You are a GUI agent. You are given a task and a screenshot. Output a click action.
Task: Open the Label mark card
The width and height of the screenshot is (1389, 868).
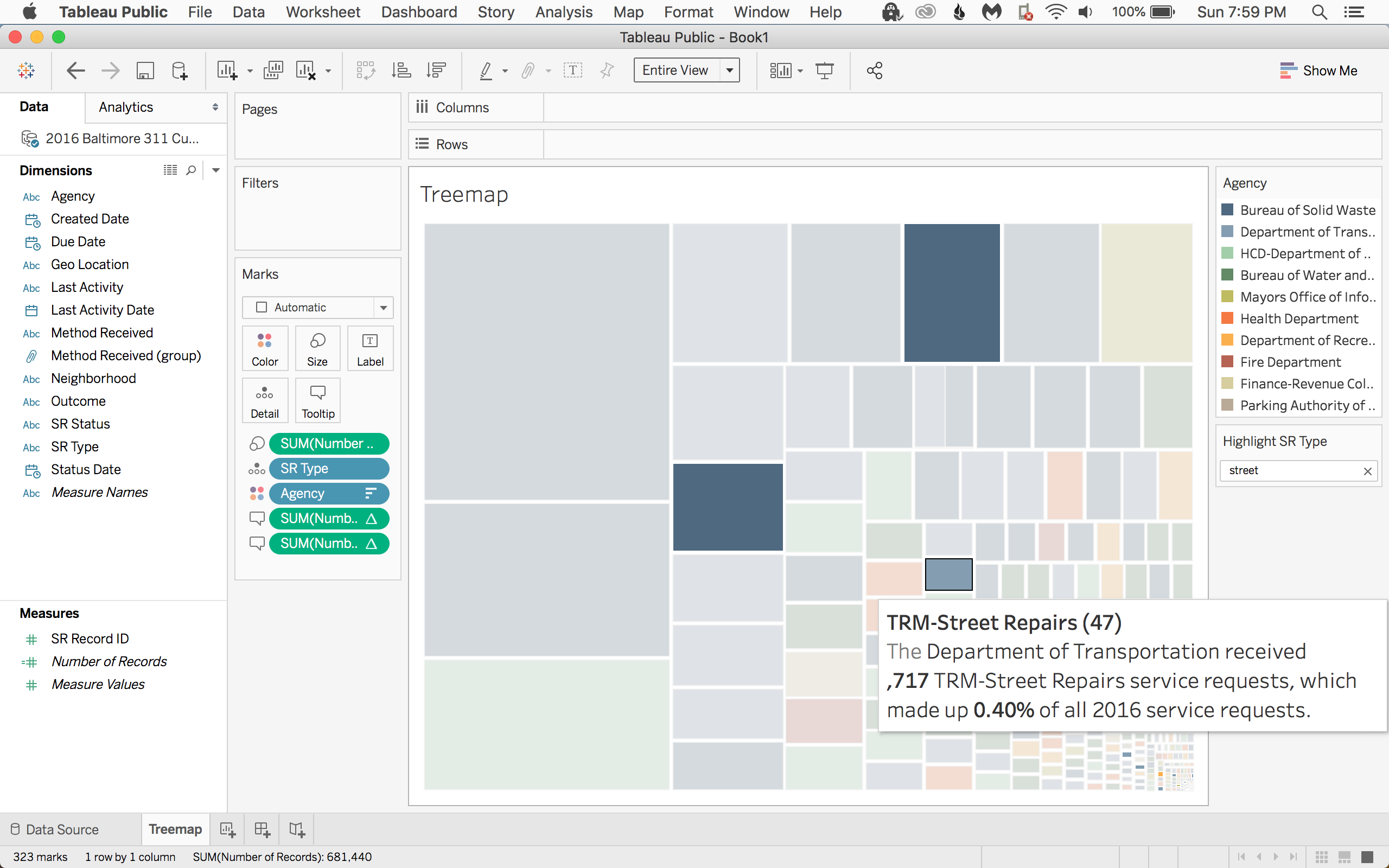pos(370,348)
